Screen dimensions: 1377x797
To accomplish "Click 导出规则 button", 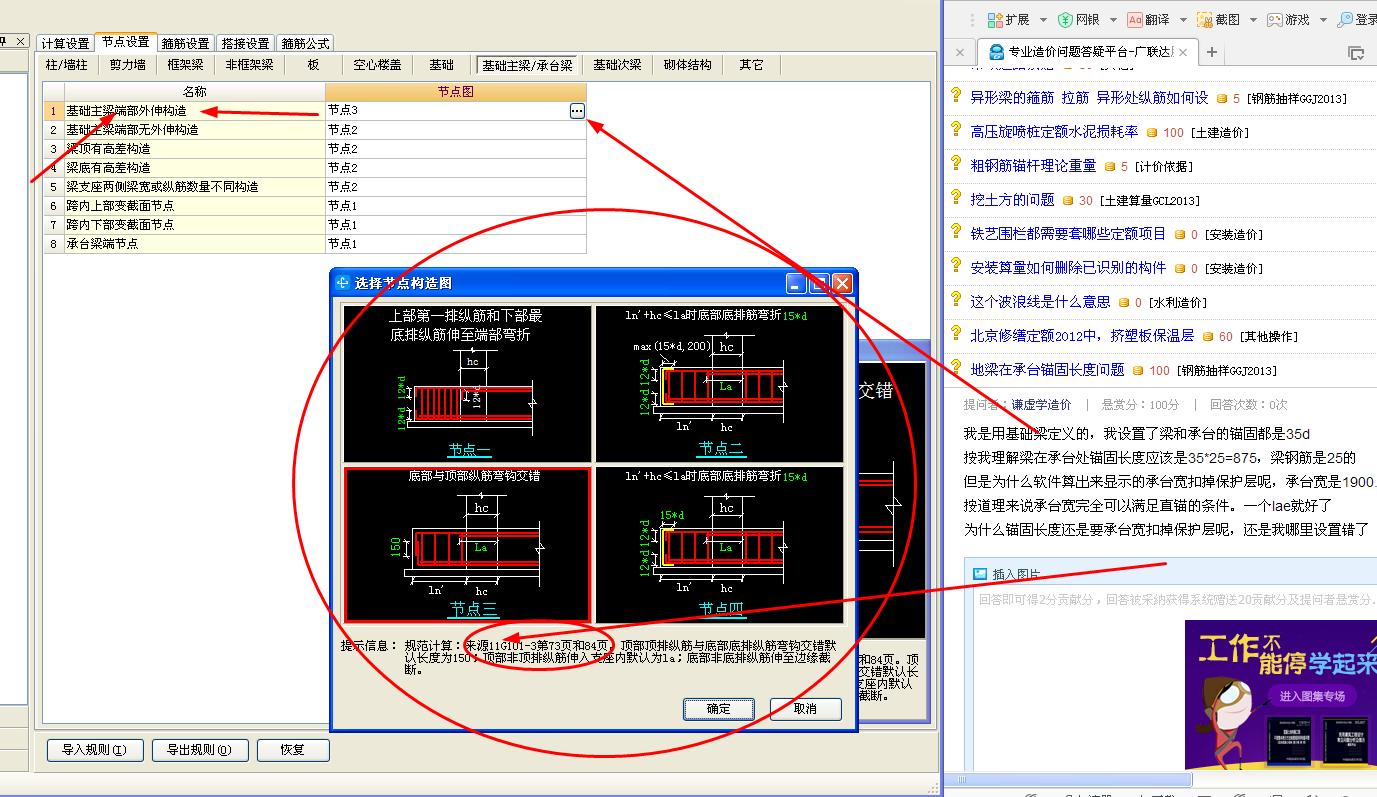I will coord(200,750).
